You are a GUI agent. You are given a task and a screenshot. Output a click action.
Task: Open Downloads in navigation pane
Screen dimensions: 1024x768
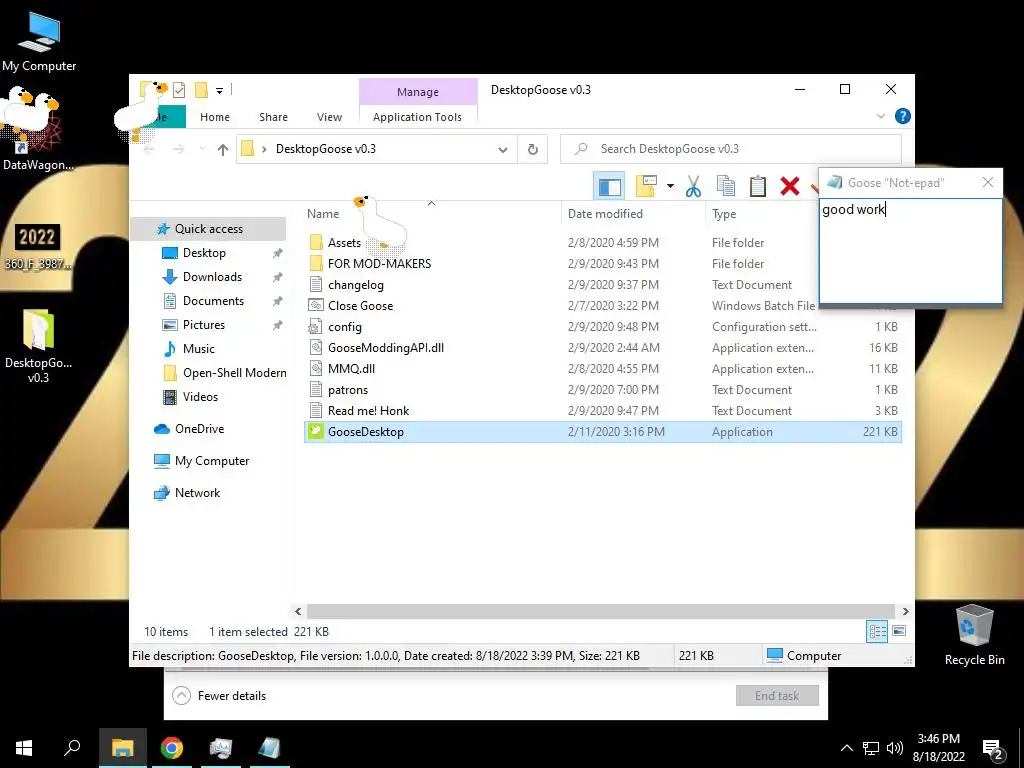pyautogui.click(x=212, y=277)
